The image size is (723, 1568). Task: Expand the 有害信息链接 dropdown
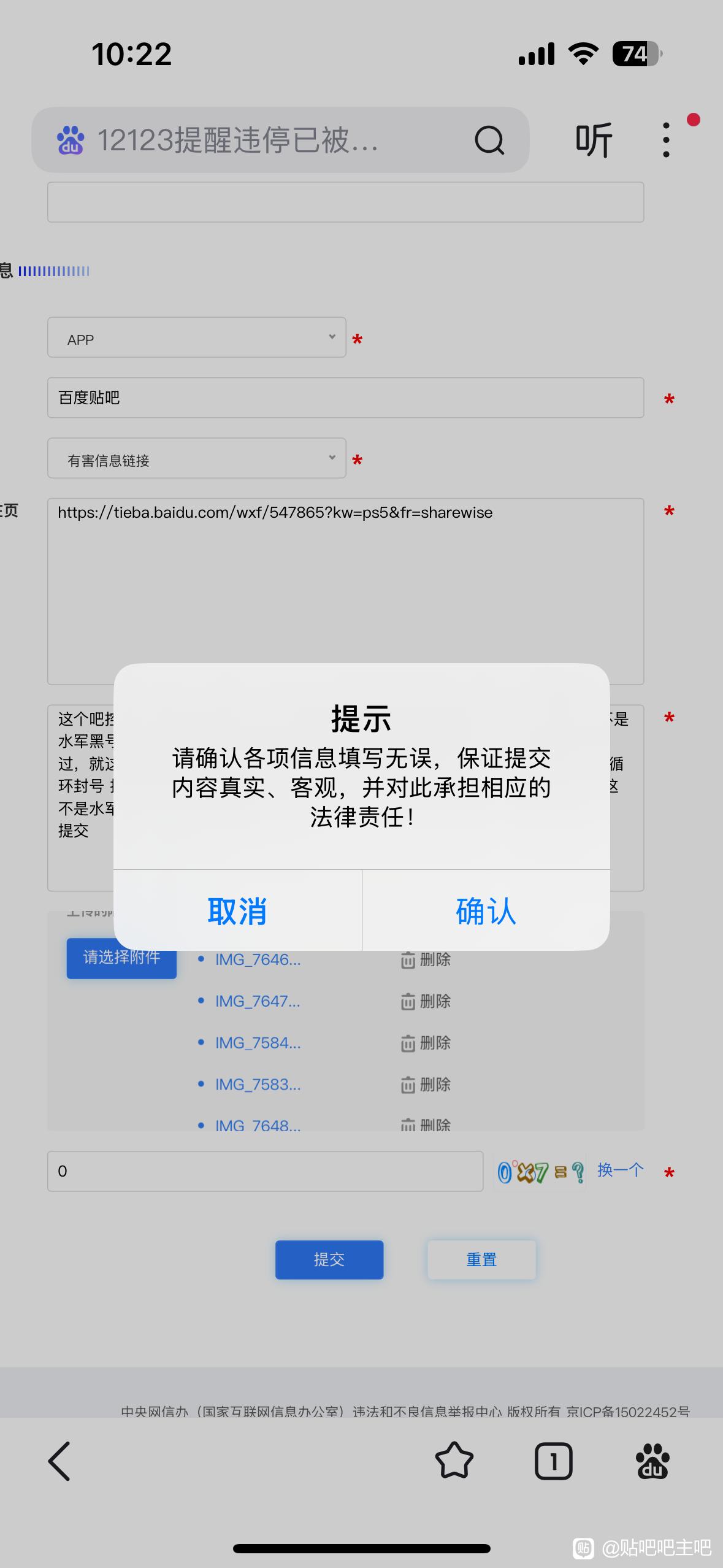[197, 458]
